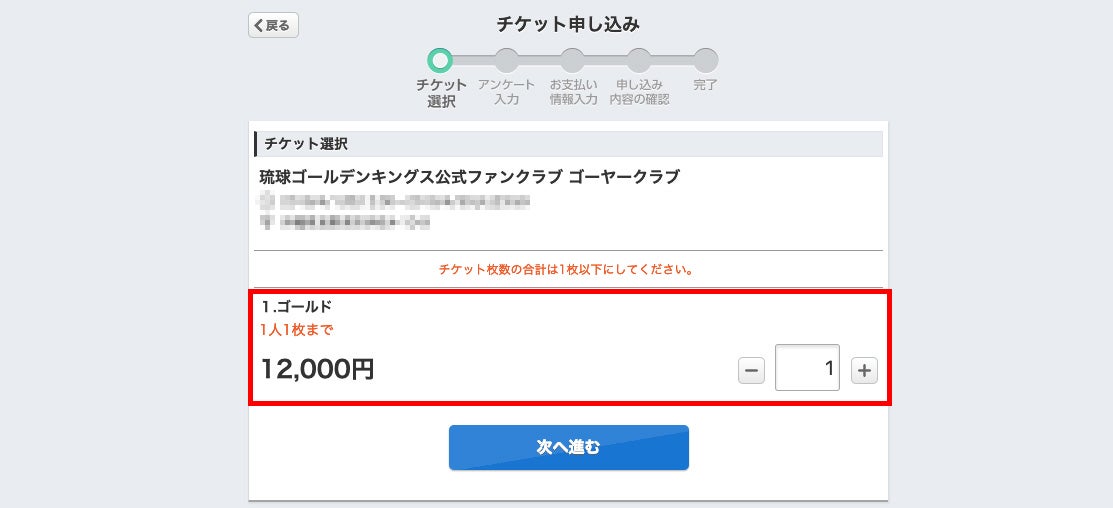Click the アンケート入力 step label
1113x508 pixels.
point(507,92)
